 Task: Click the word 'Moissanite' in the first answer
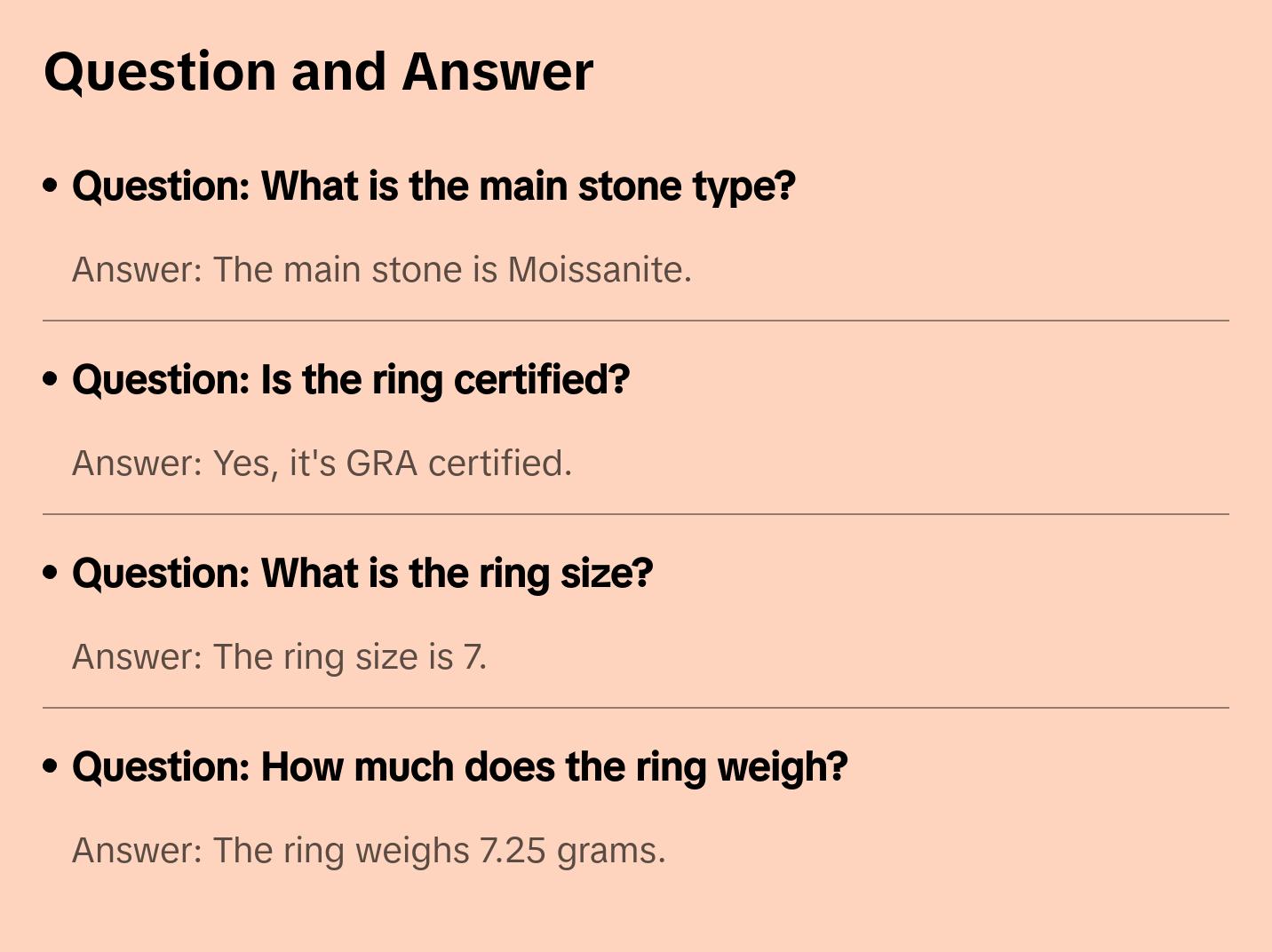[599, 270]
